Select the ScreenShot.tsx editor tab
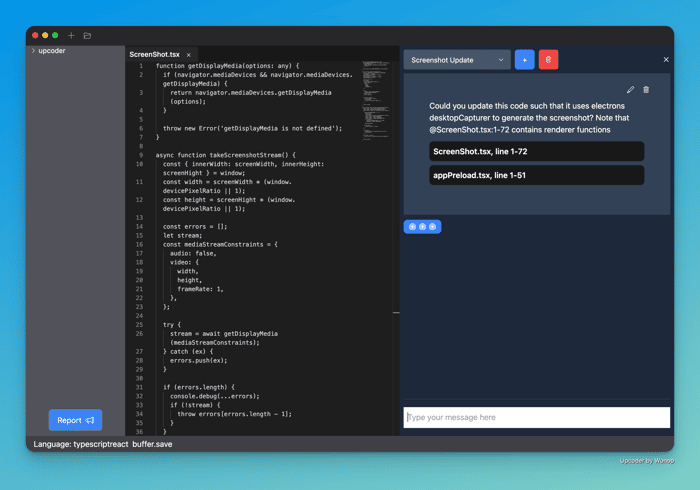Screen dimensions: 700x490 coord(154,54)
